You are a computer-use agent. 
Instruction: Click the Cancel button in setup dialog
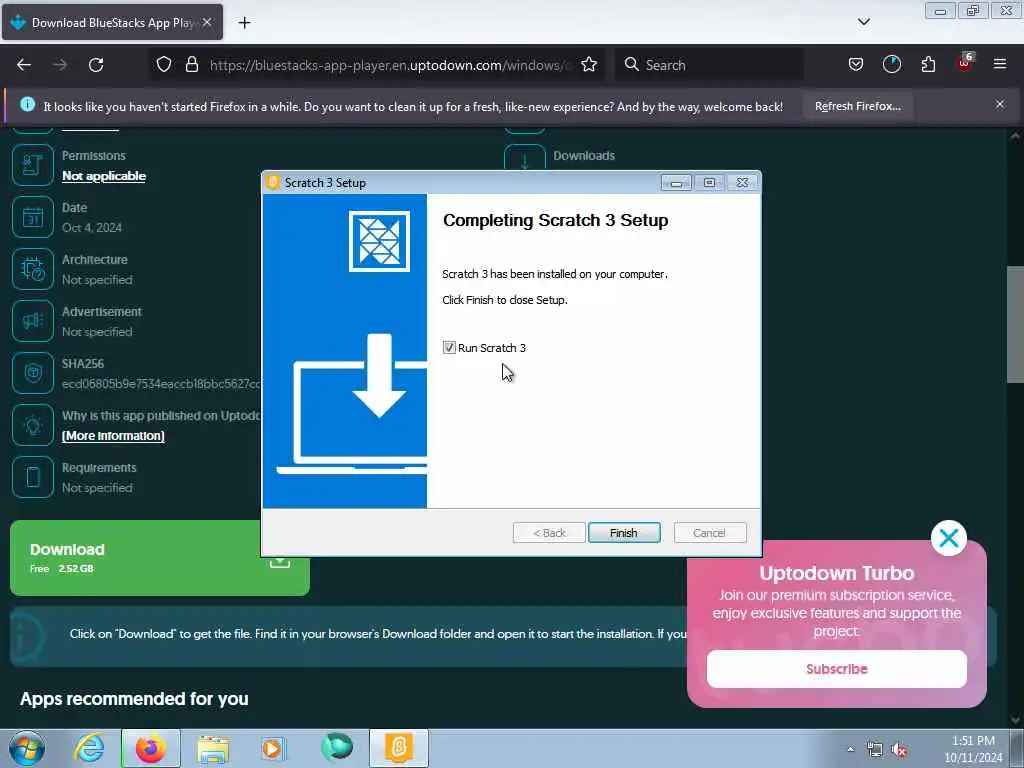[709, 533]
